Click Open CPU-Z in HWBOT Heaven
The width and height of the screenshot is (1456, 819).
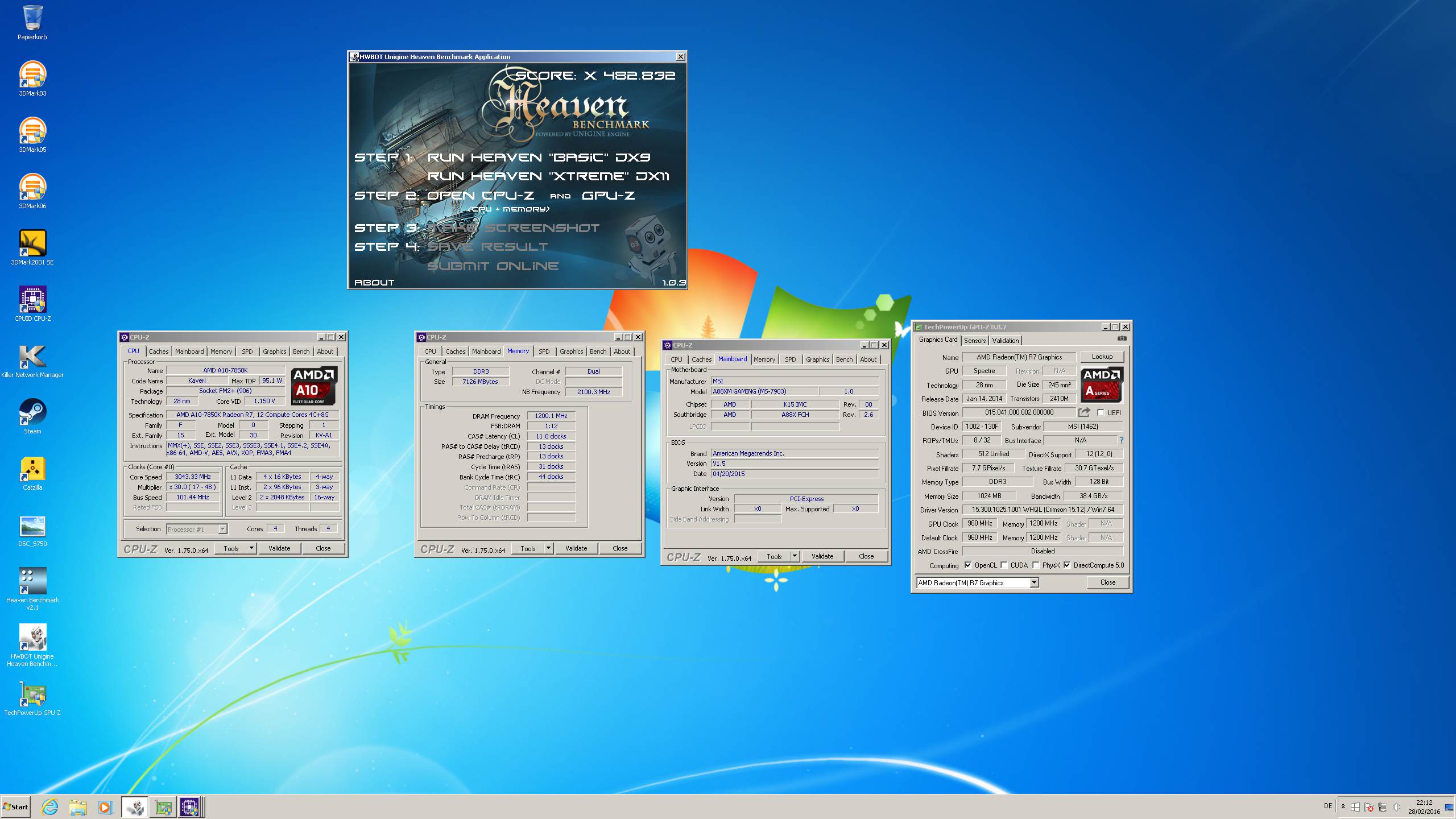(x=481, y=196)
